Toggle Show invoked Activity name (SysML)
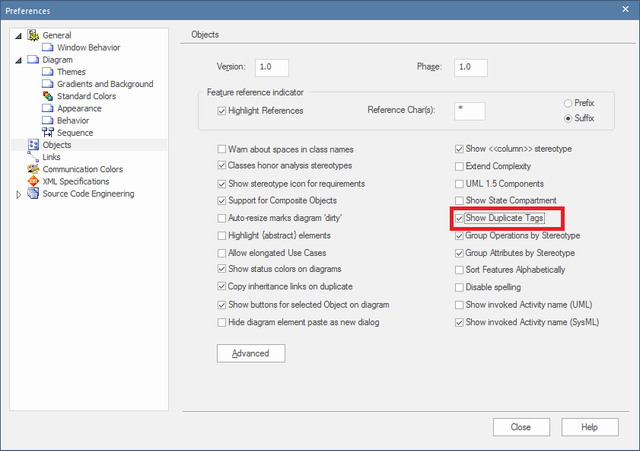 pyautogui.click(x=459, y=322)
